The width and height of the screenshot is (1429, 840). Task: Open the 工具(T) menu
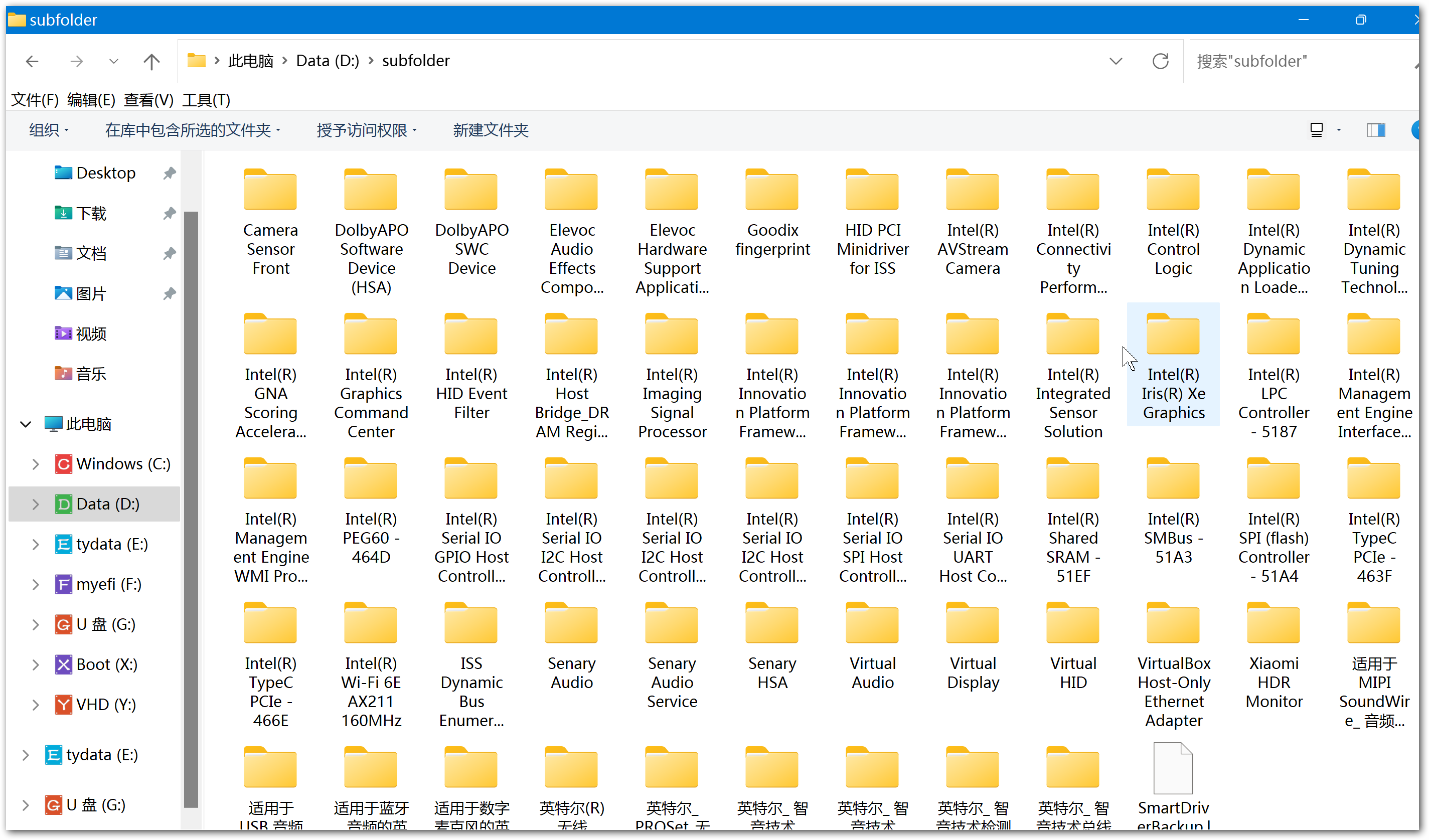206,100
